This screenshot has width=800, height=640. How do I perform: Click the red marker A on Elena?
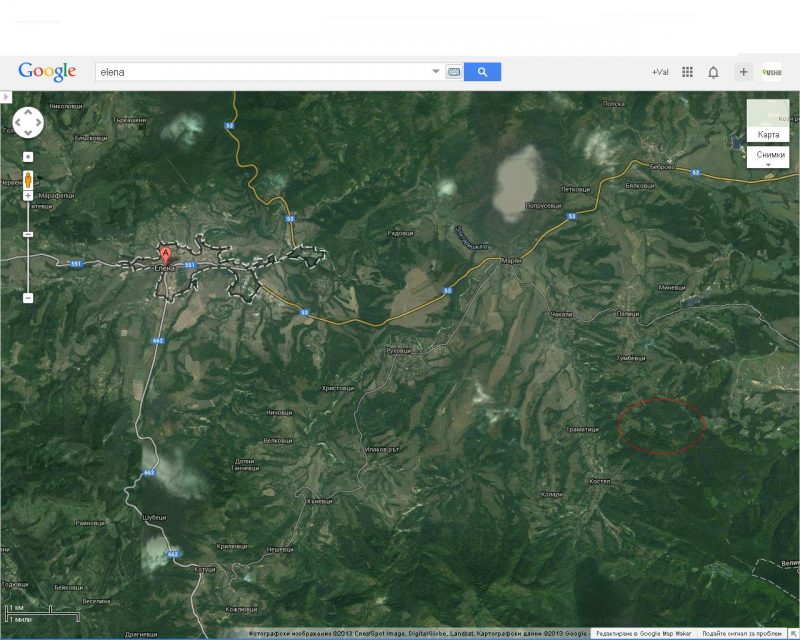[166, 255]
